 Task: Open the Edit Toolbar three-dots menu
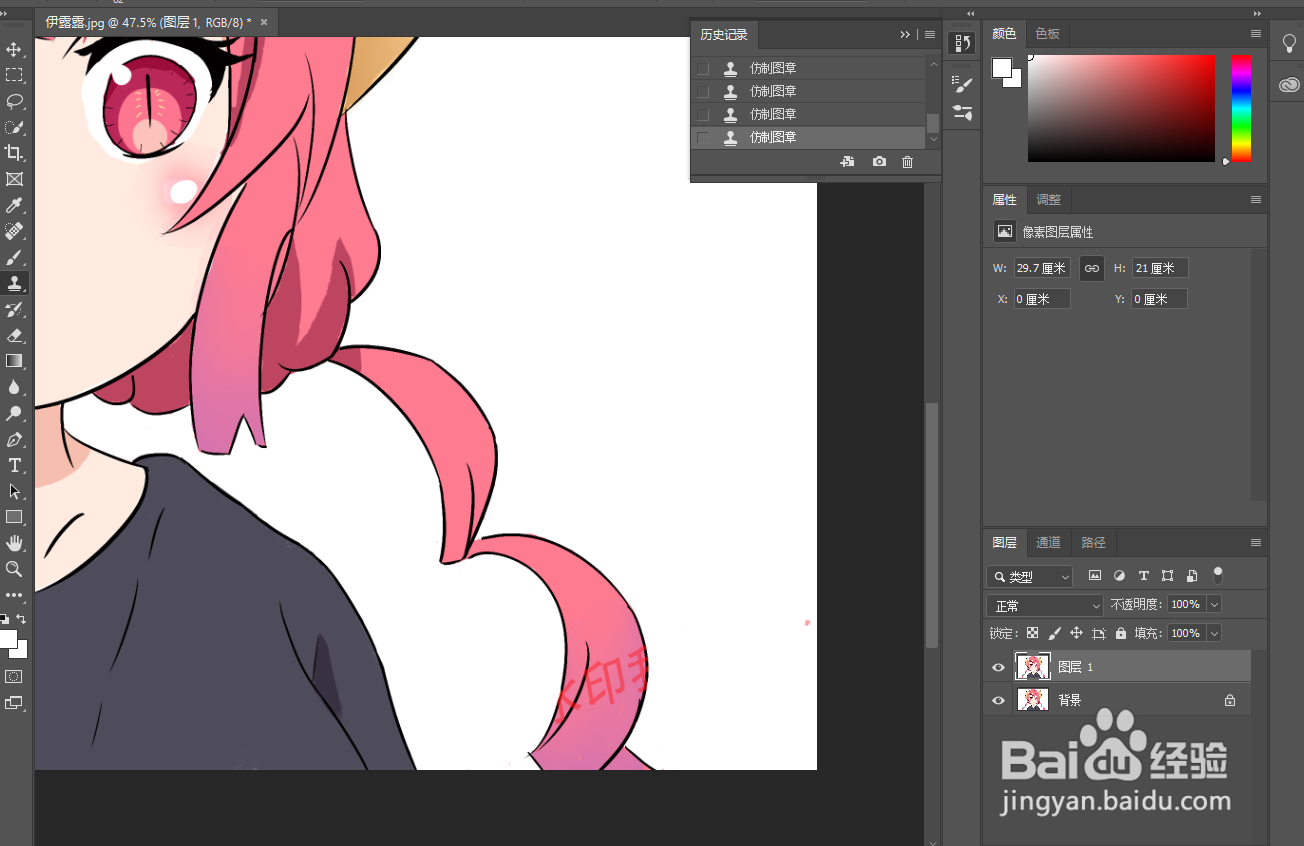click(x=14, y=595)
